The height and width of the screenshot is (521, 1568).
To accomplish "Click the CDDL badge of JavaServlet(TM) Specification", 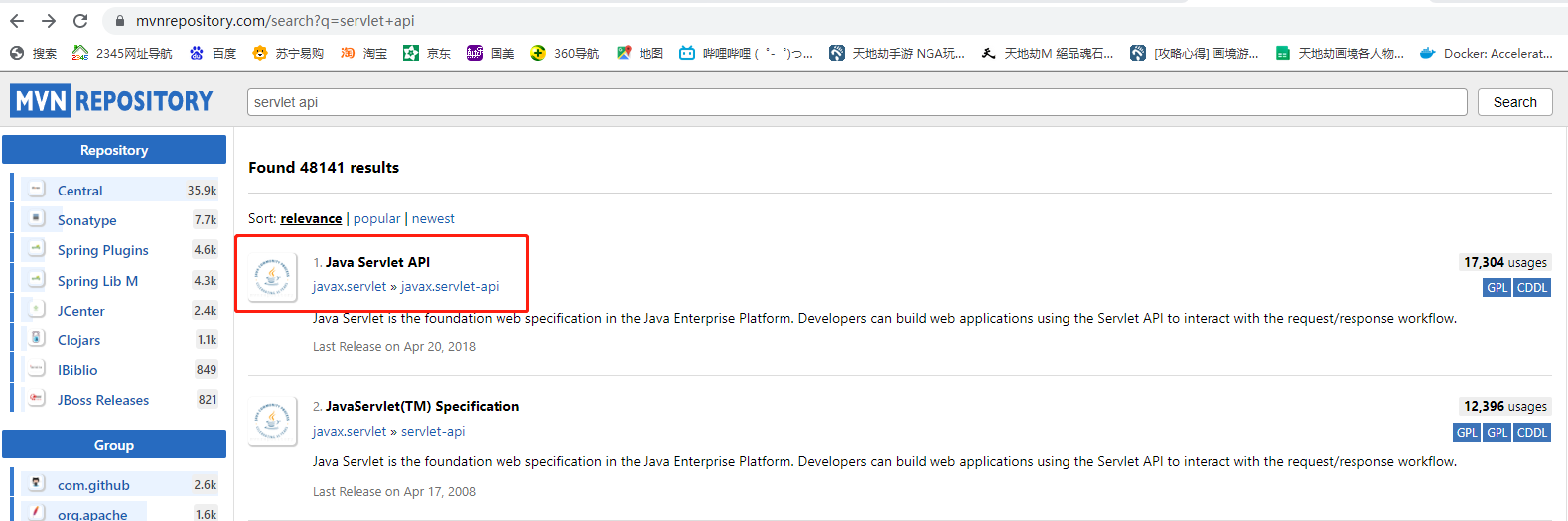I will click(x=1532, y=433).
